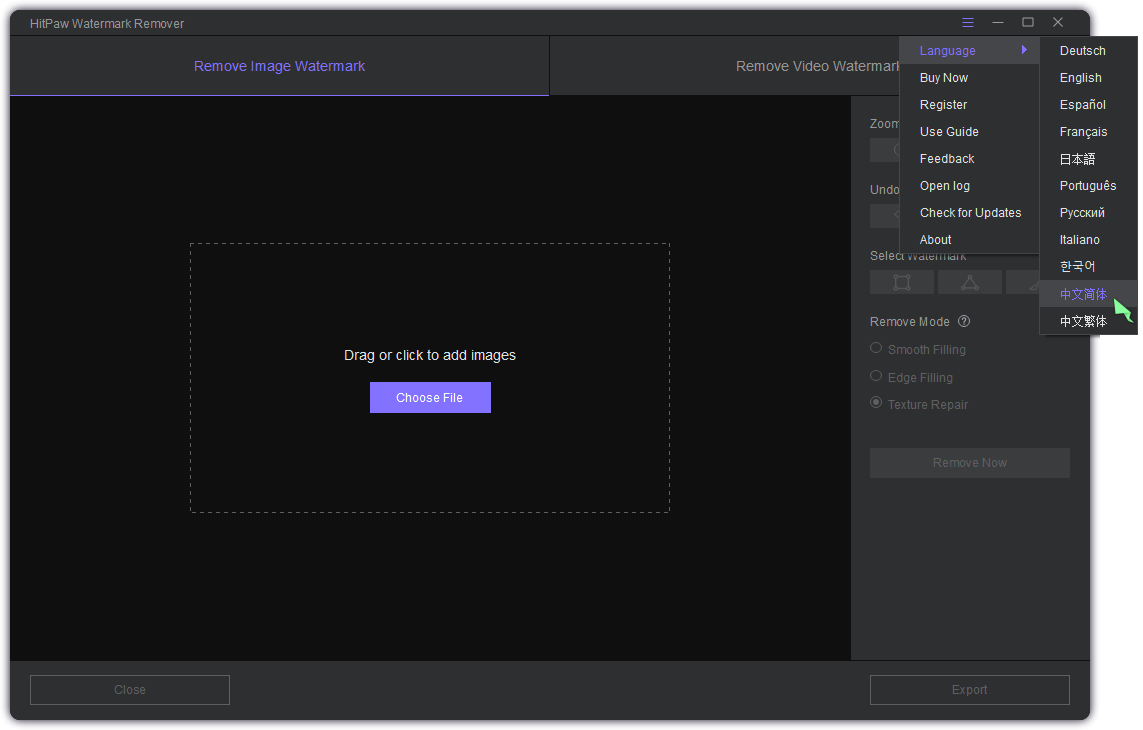Image resolution: width=1143 pixels, height=730 pixels.
Task: Choose the Edge Filling radio option
Action: click(x=876, y=377)
